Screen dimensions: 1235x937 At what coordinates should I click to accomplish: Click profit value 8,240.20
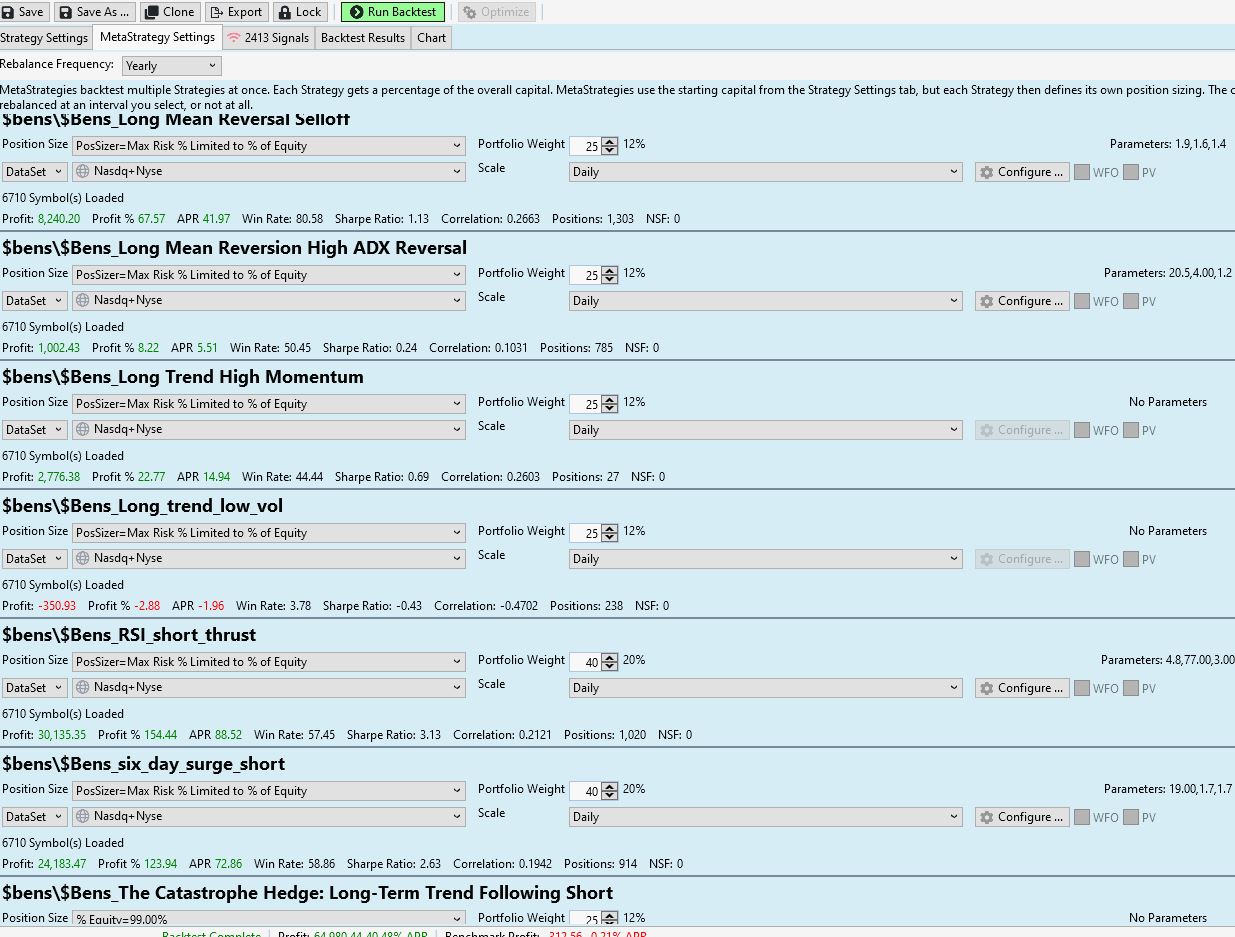click(x=59, y=219)
